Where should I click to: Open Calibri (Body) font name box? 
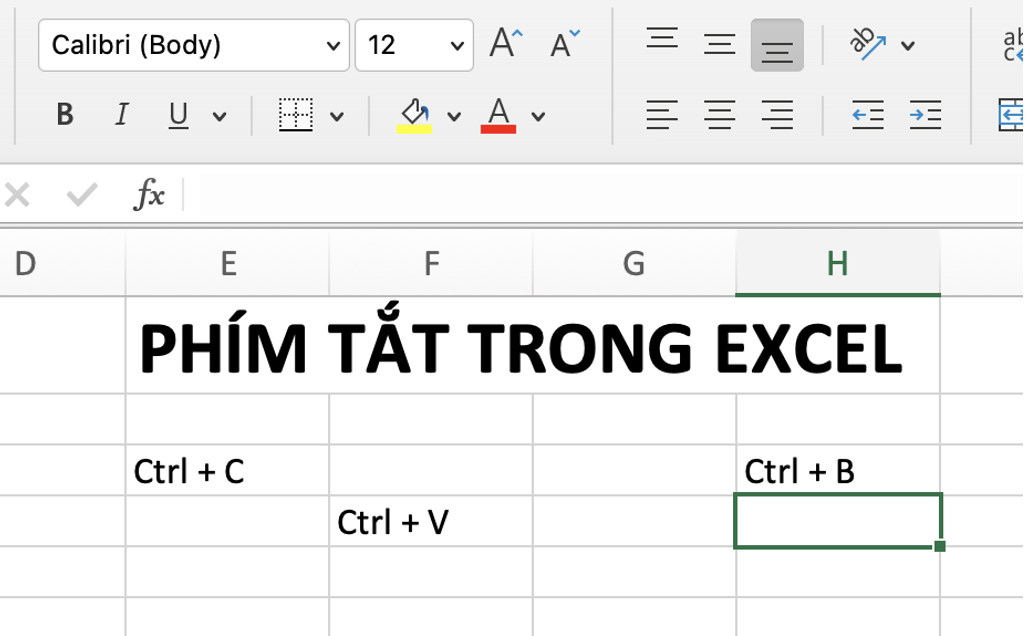(194, 45)
